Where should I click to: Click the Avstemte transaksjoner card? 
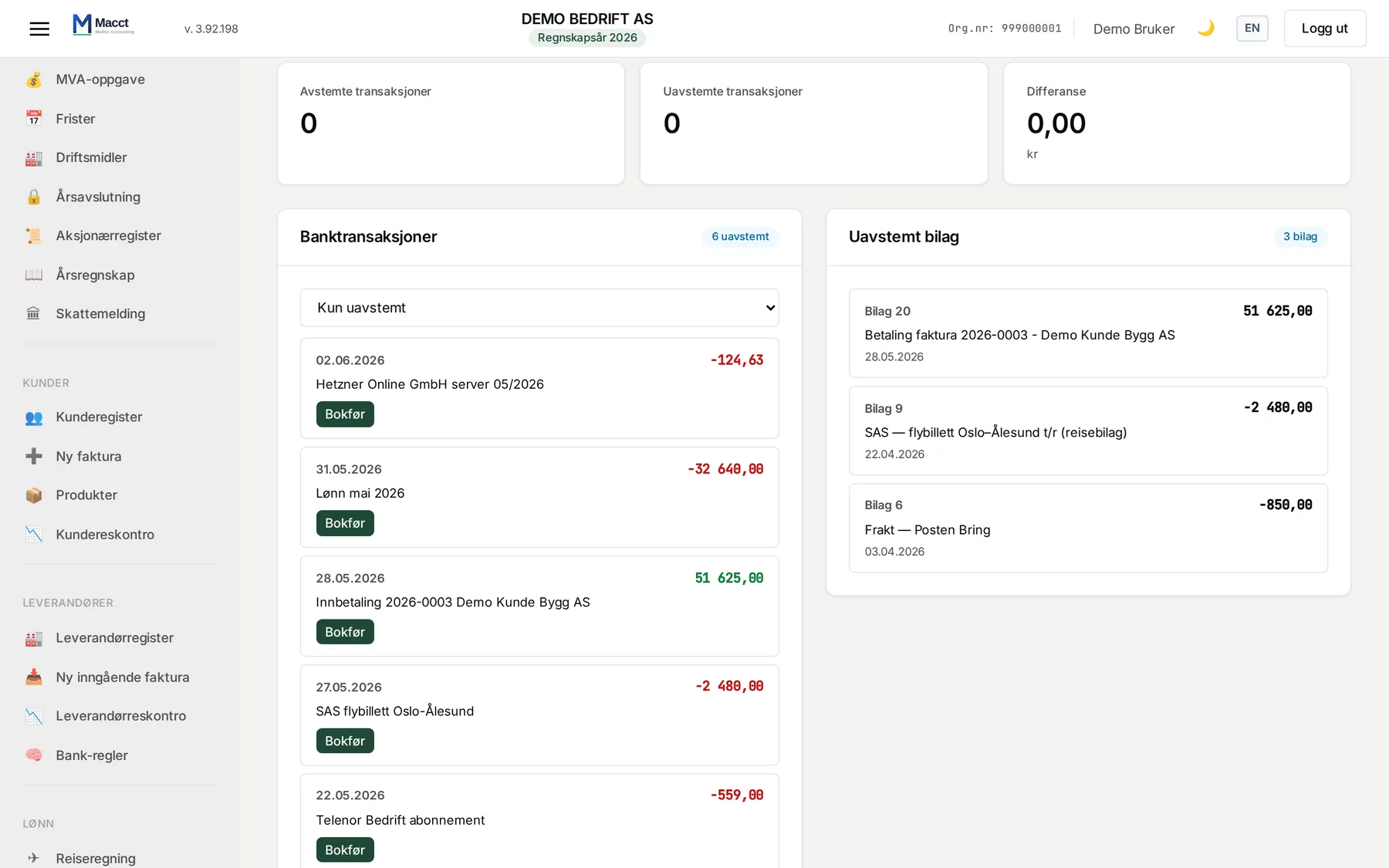tap(451, 123)
